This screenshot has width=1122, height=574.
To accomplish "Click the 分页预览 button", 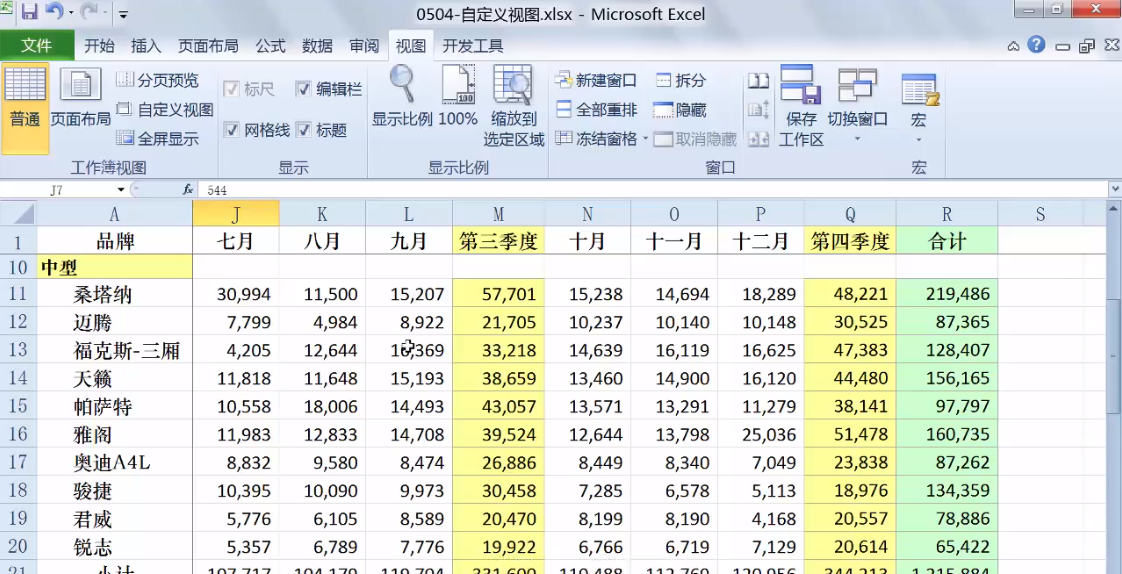I will [158, 80].
